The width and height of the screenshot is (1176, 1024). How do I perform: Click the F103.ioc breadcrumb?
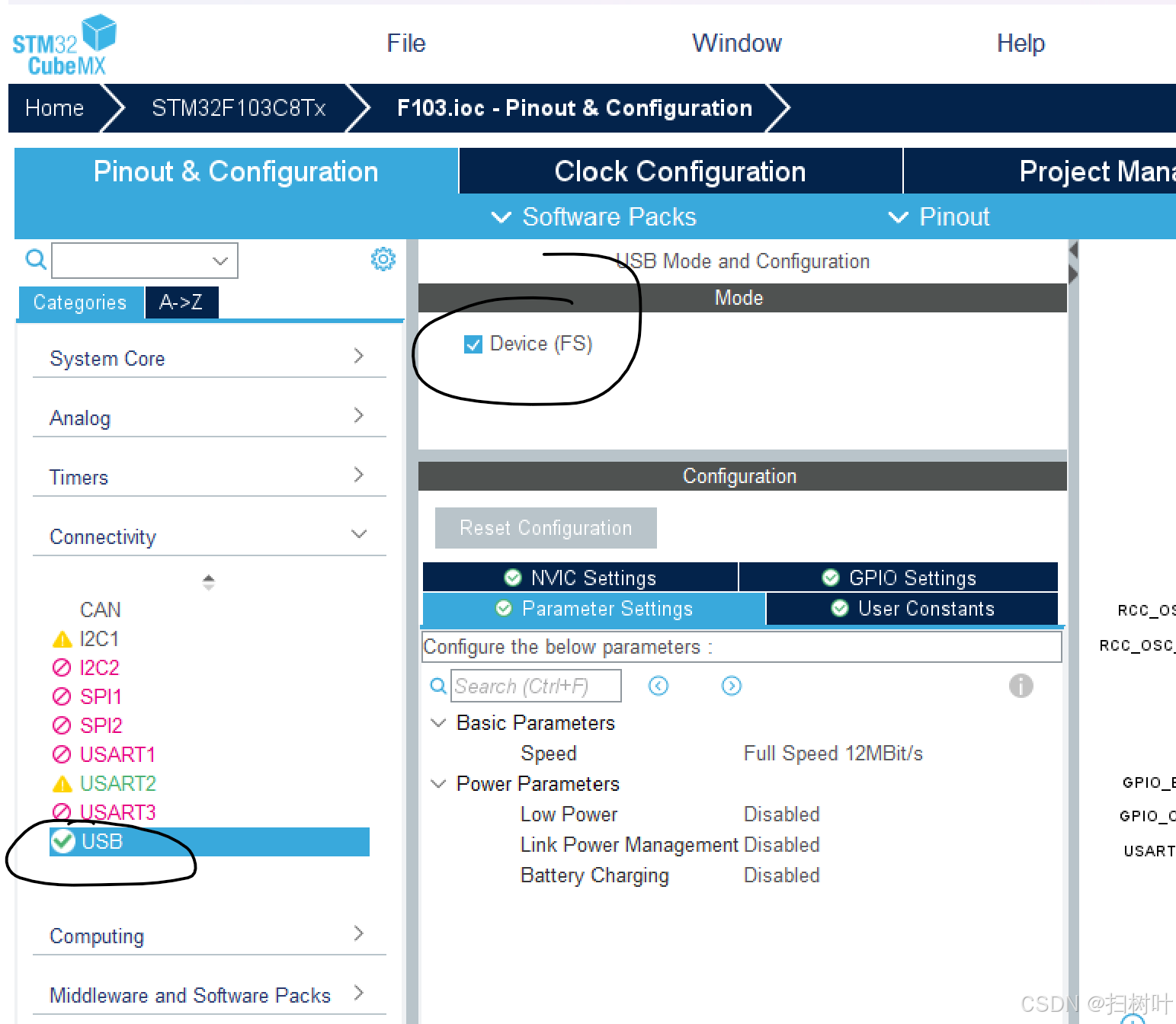pos(575,108)
